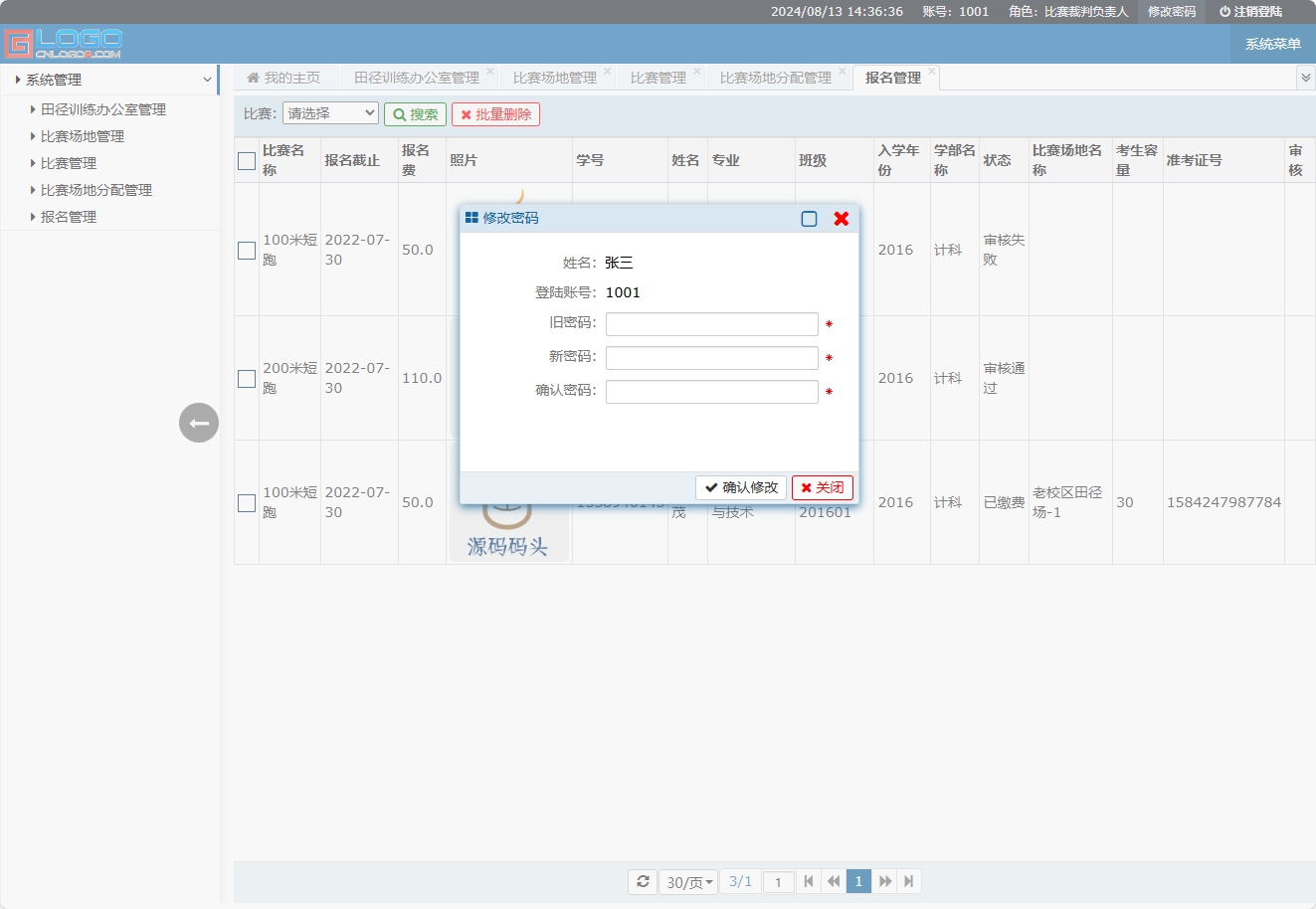Collapse the sidebar via the circular arrow icon
Viewport: 1316px width, 909px height.
198,423
